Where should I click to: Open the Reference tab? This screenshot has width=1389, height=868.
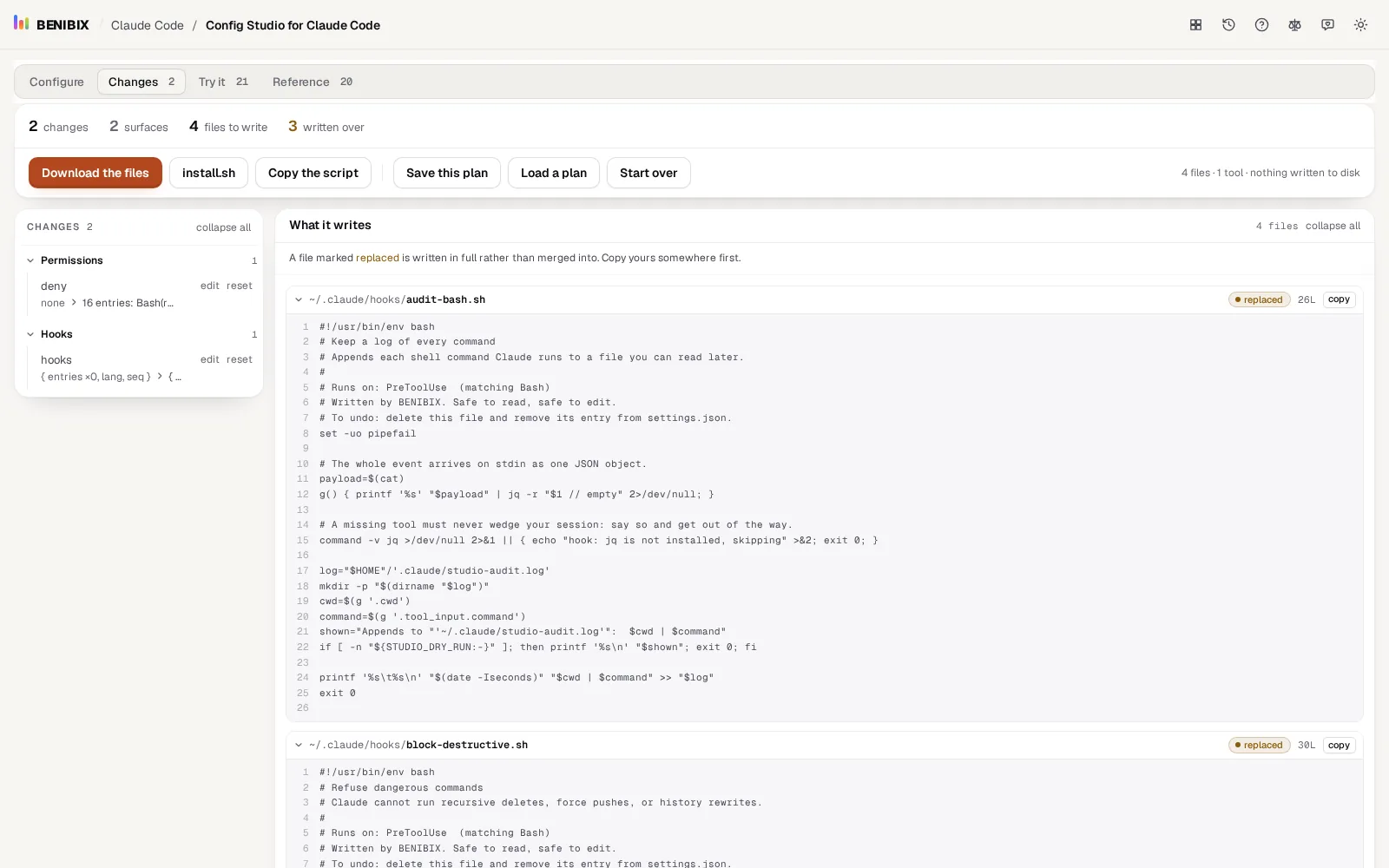tap(313, 82)
